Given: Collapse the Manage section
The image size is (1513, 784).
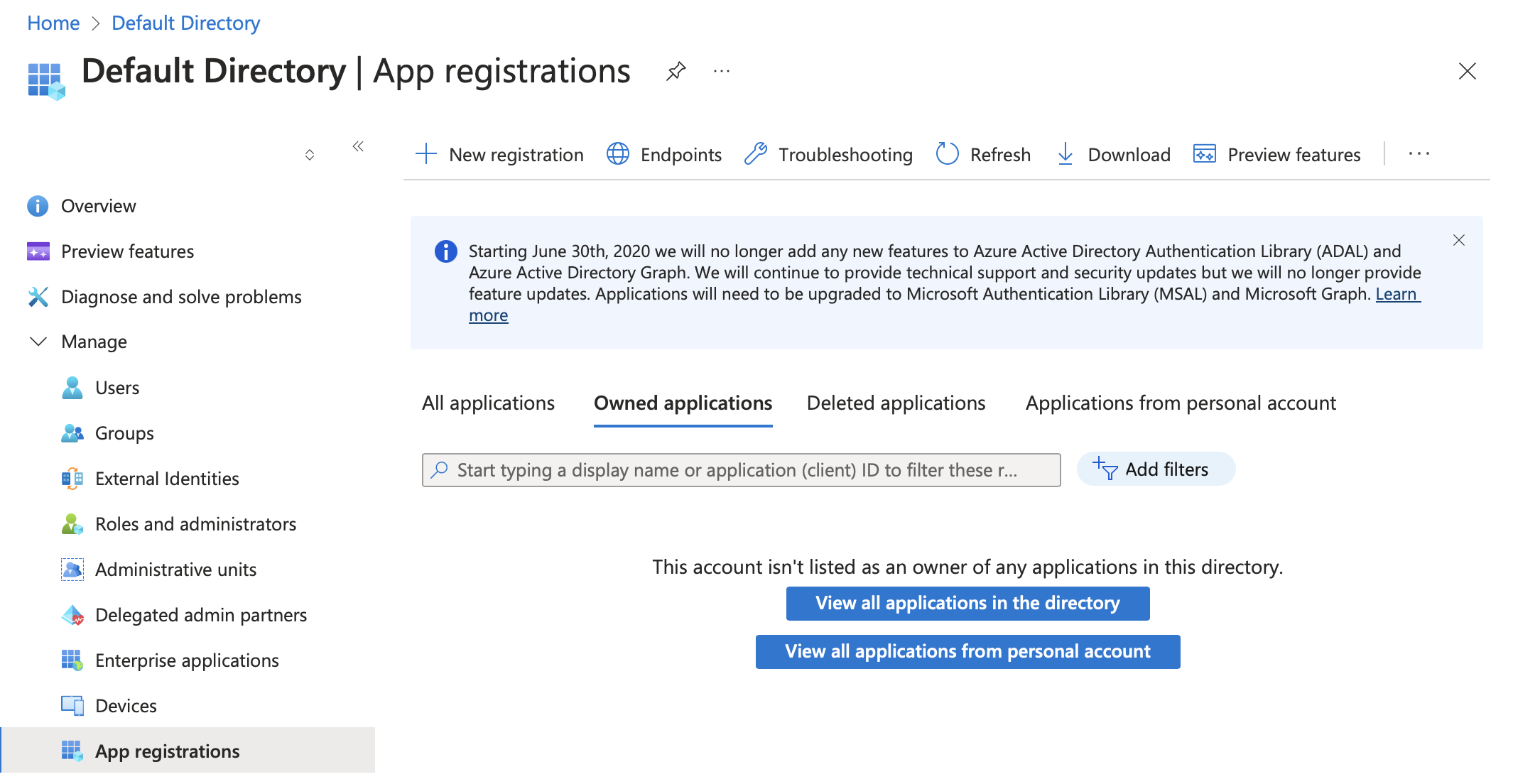Looking at the screenshot, I should (38, 342).
